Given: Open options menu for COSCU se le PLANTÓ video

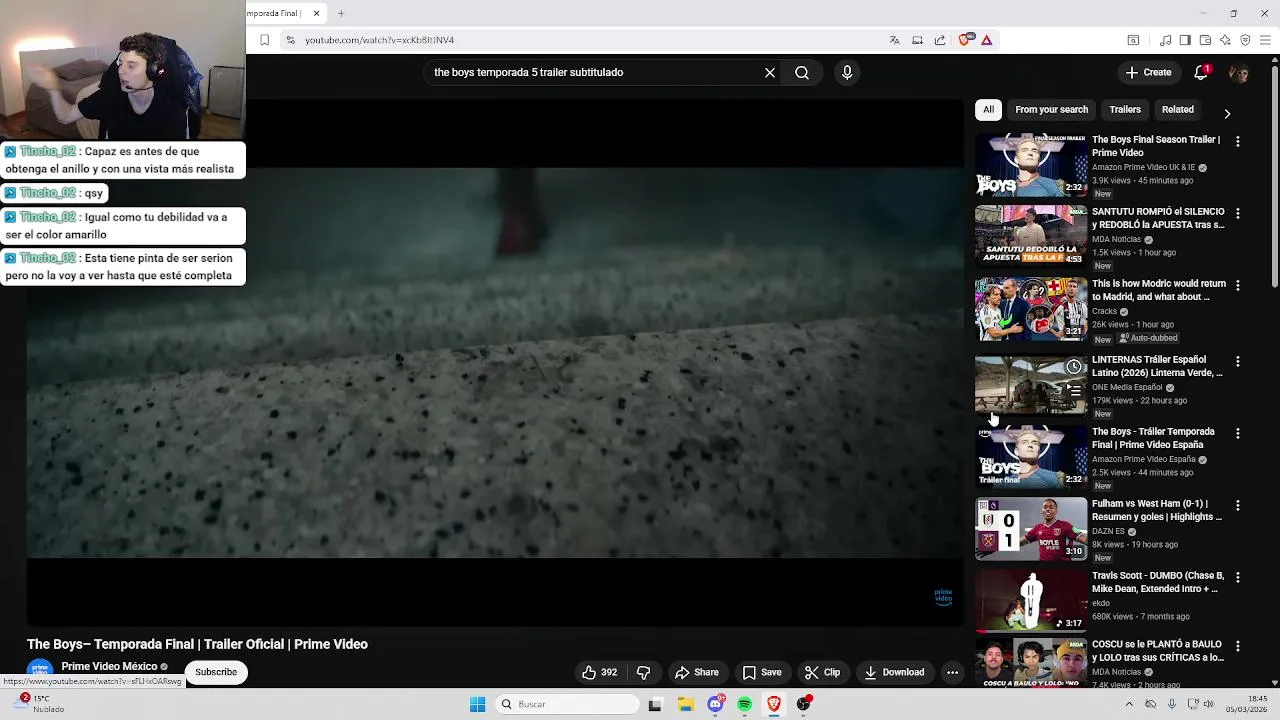Looking at the screenshot, I should click(1238, 646).
